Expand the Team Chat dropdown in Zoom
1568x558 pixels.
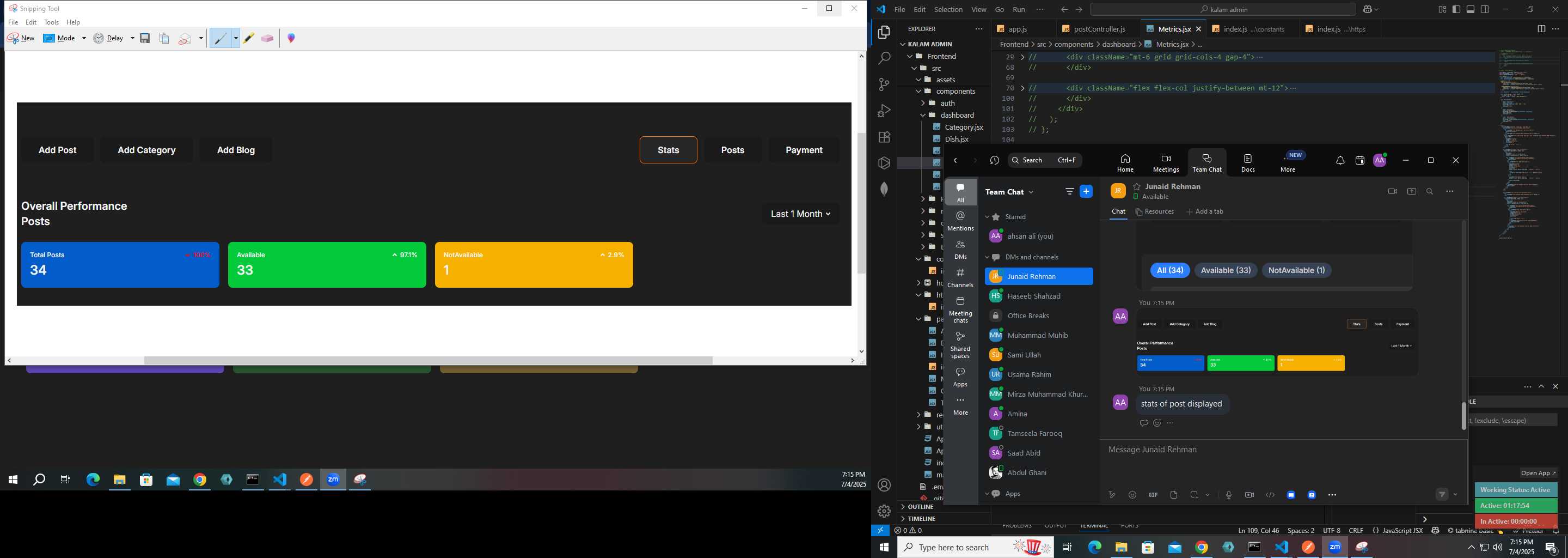1031,192
